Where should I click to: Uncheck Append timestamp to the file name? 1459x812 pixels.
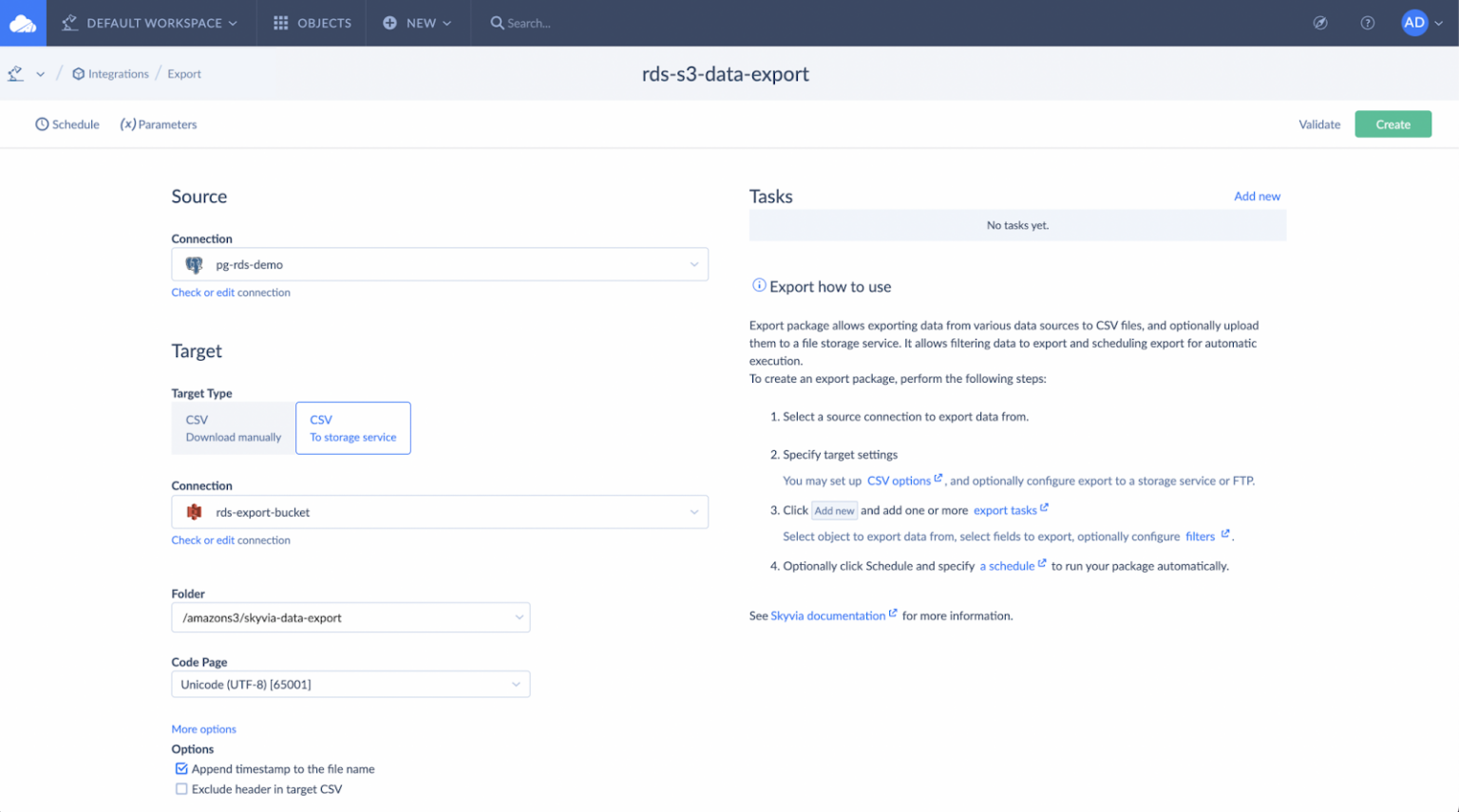pyautogui.click(x=180, y=769)
